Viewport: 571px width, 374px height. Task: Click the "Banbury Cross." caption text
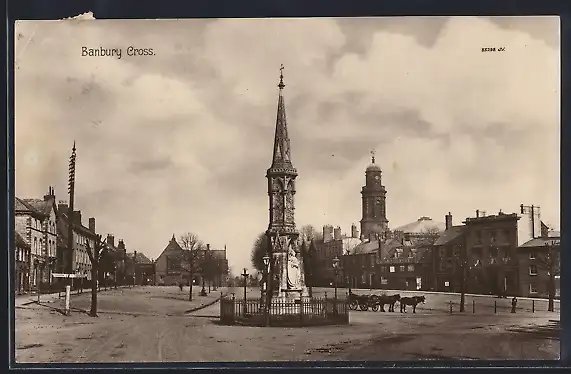[118, 52]
